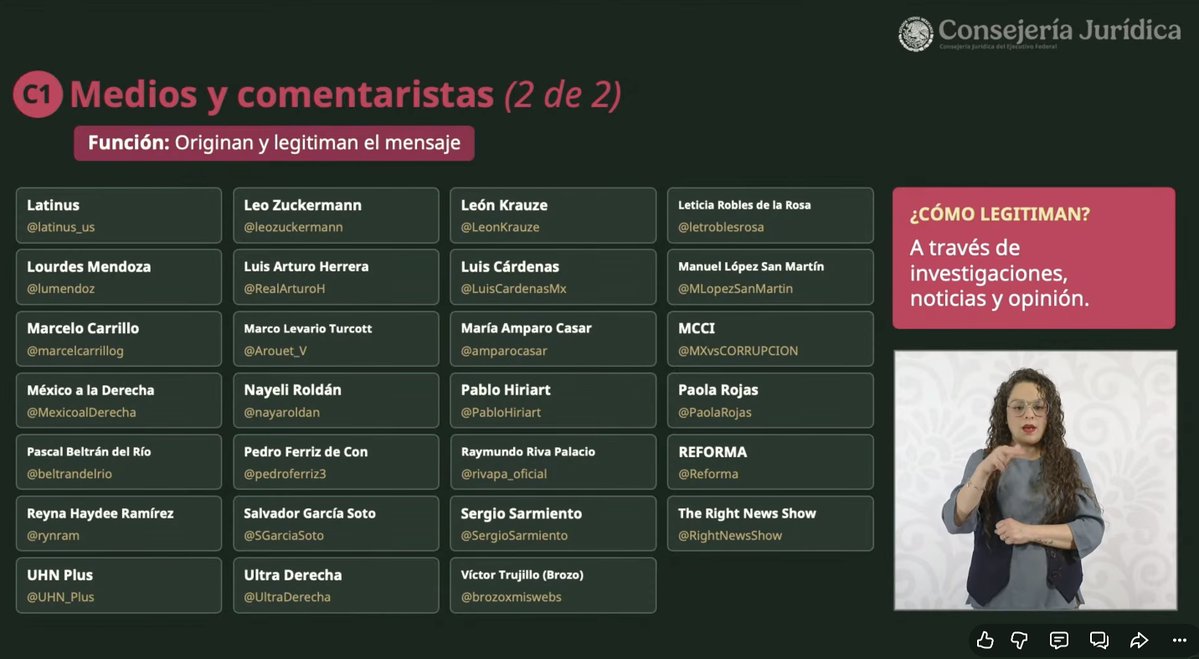Select the Ultra Derecha card

tap(336, 586)
